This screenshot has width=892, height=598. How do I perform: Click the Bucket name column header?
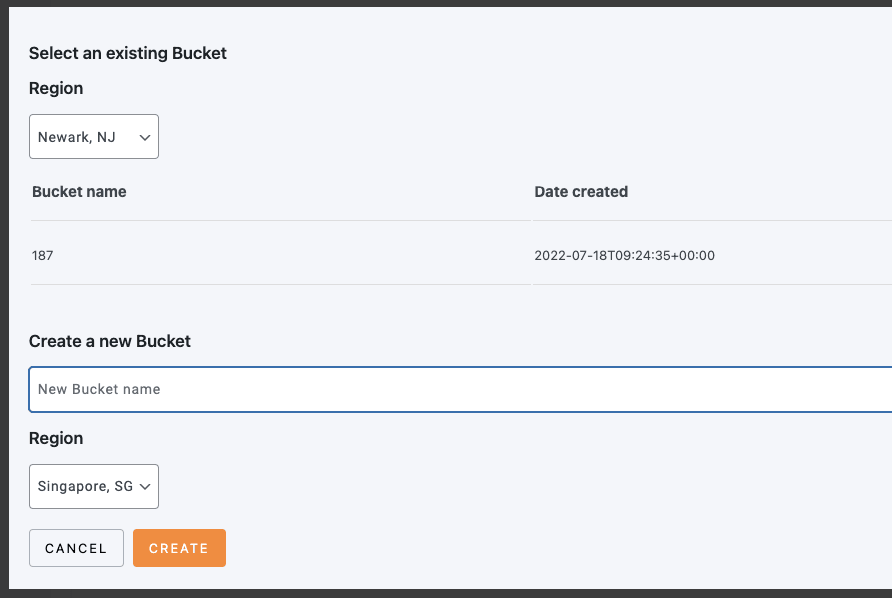(x=79, y=192)
